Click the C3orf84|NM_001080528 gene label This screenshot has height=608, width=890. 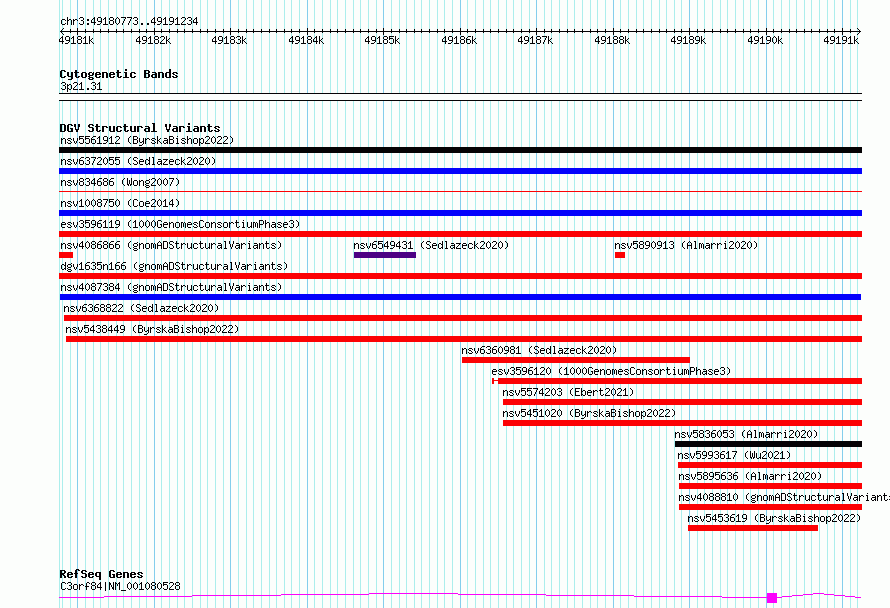120,586
